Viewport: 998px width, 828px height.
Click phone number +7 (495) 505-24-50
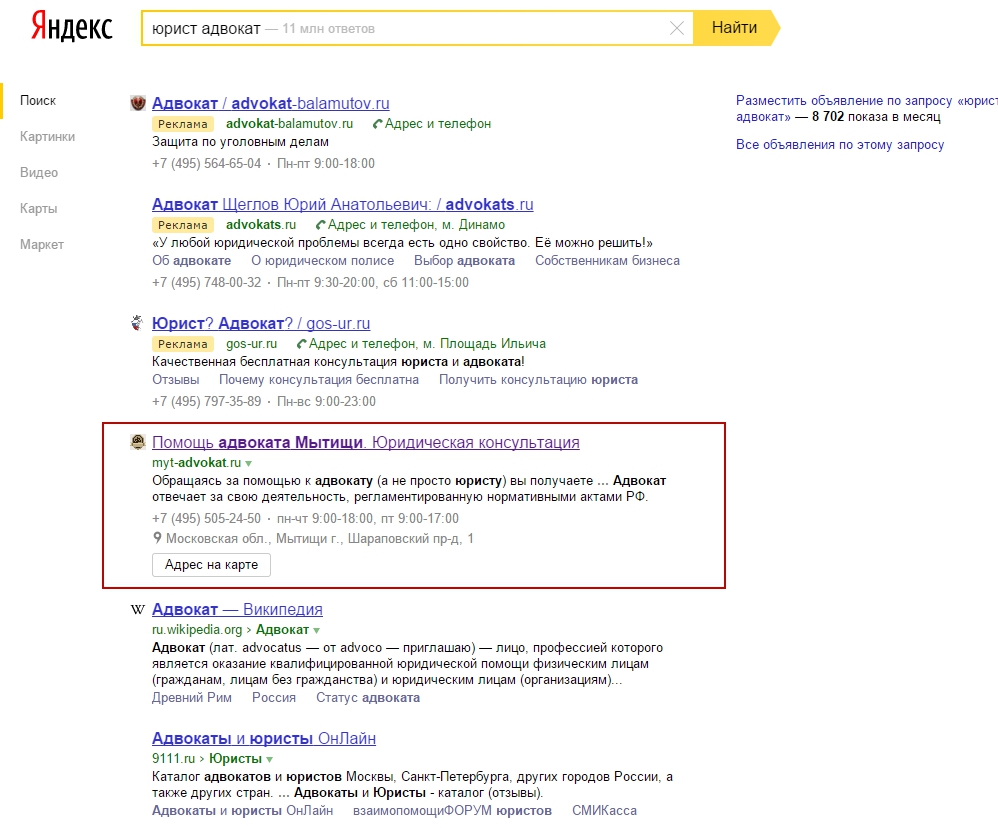(x=207, y=518)
